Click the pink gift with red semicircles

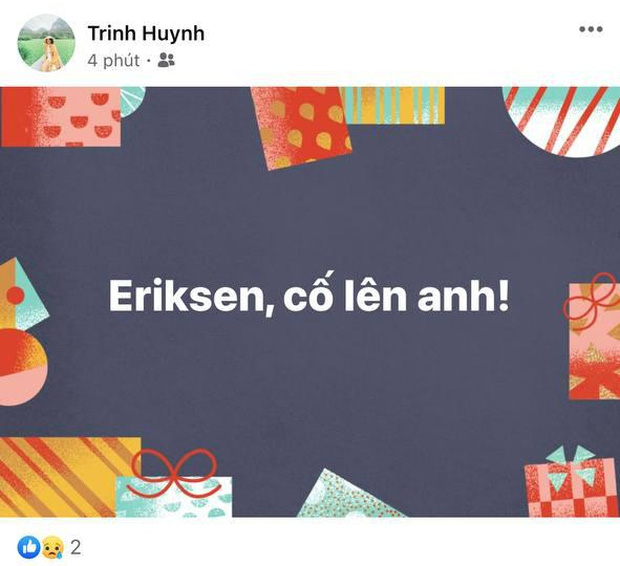pos(60,117)
